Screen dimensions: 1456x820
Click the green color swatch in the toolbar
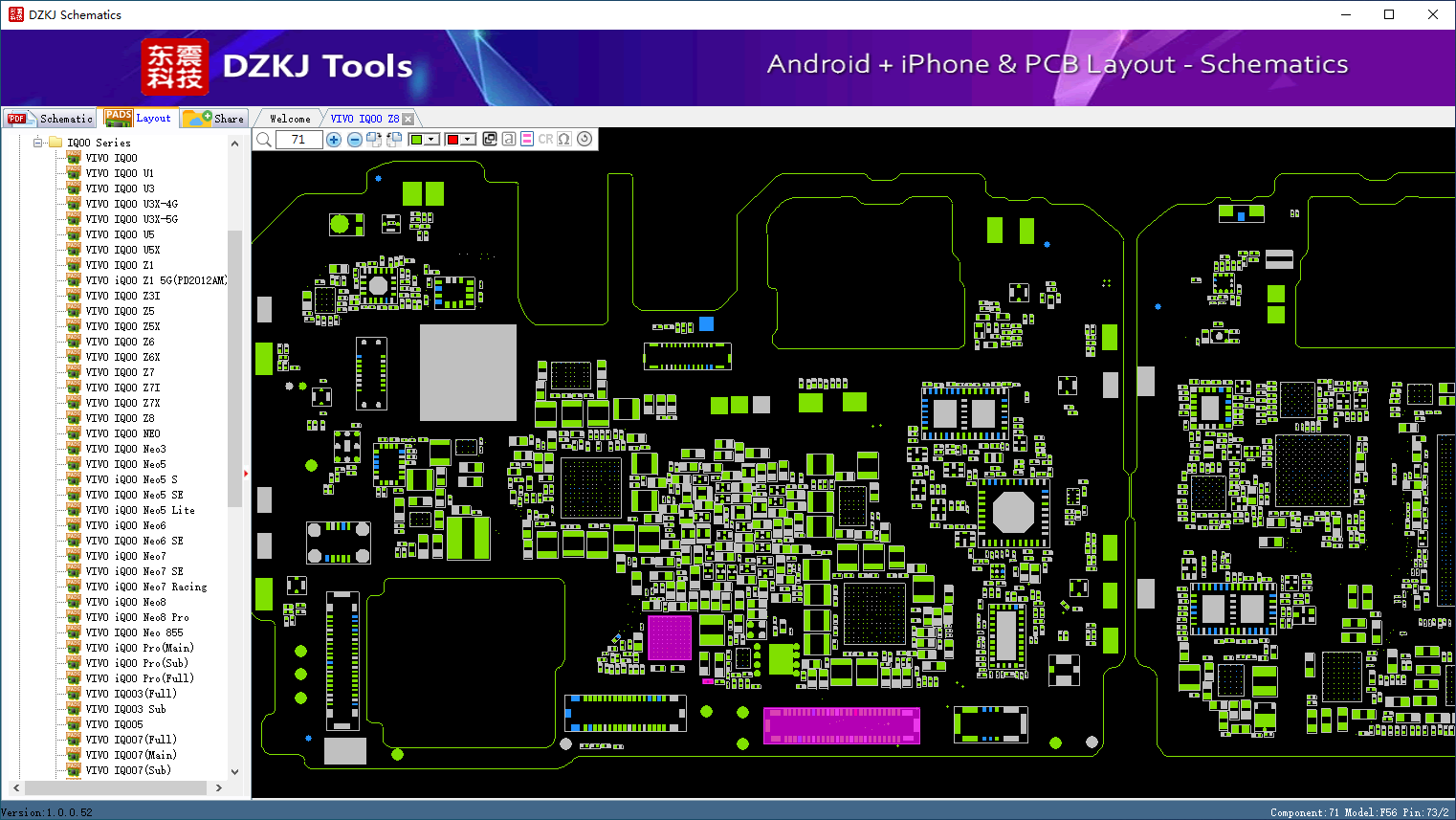pos(416,140)
